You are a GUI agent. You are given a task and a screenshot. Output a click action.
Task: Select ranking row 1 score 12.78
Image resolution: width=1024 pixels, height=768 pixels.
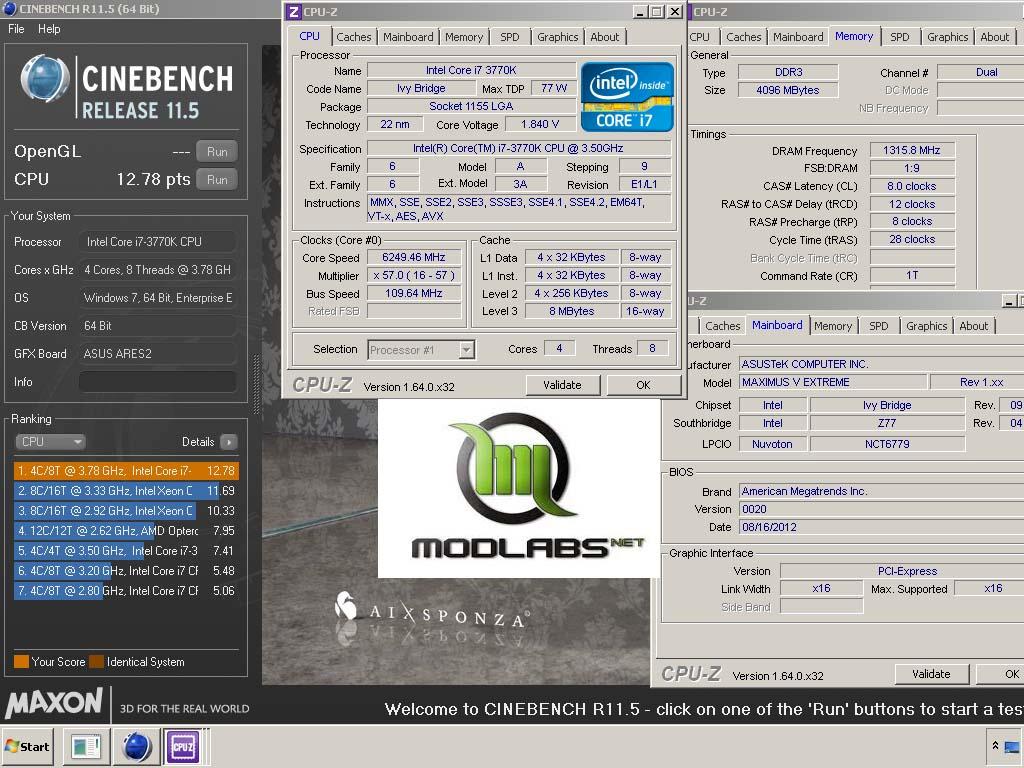click(126, 471)
